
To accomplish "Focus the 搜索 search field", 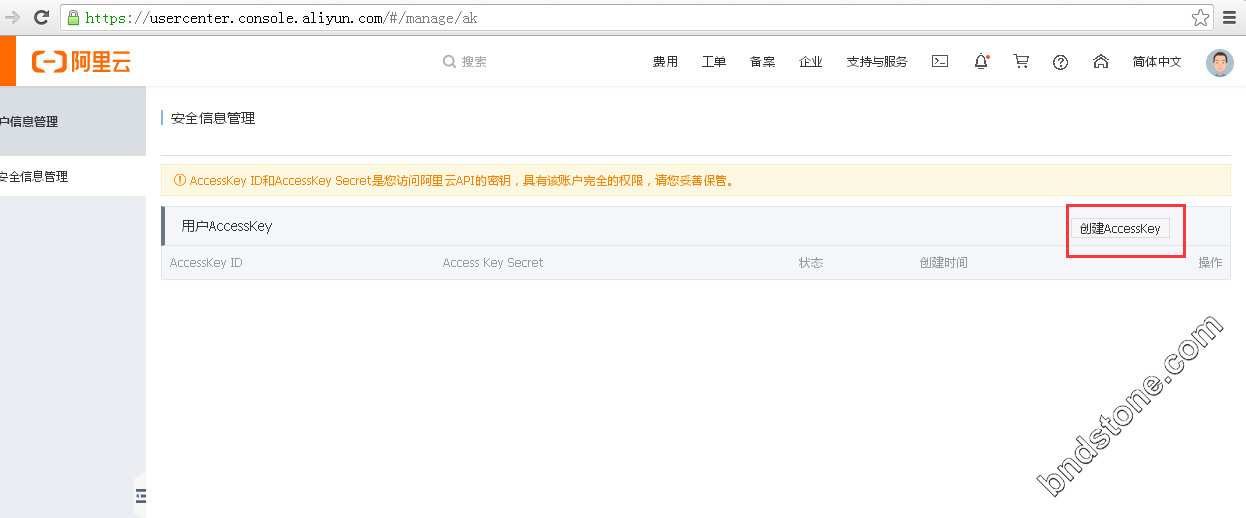I will (474, 62).
